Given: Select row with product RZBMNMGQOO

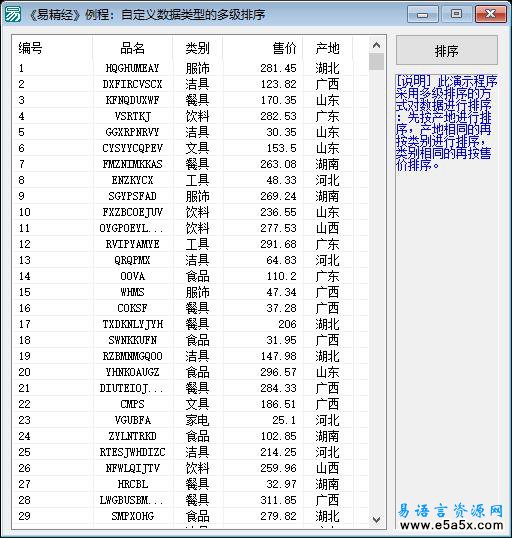Looking at the screenshot, I should pos(191,356).
